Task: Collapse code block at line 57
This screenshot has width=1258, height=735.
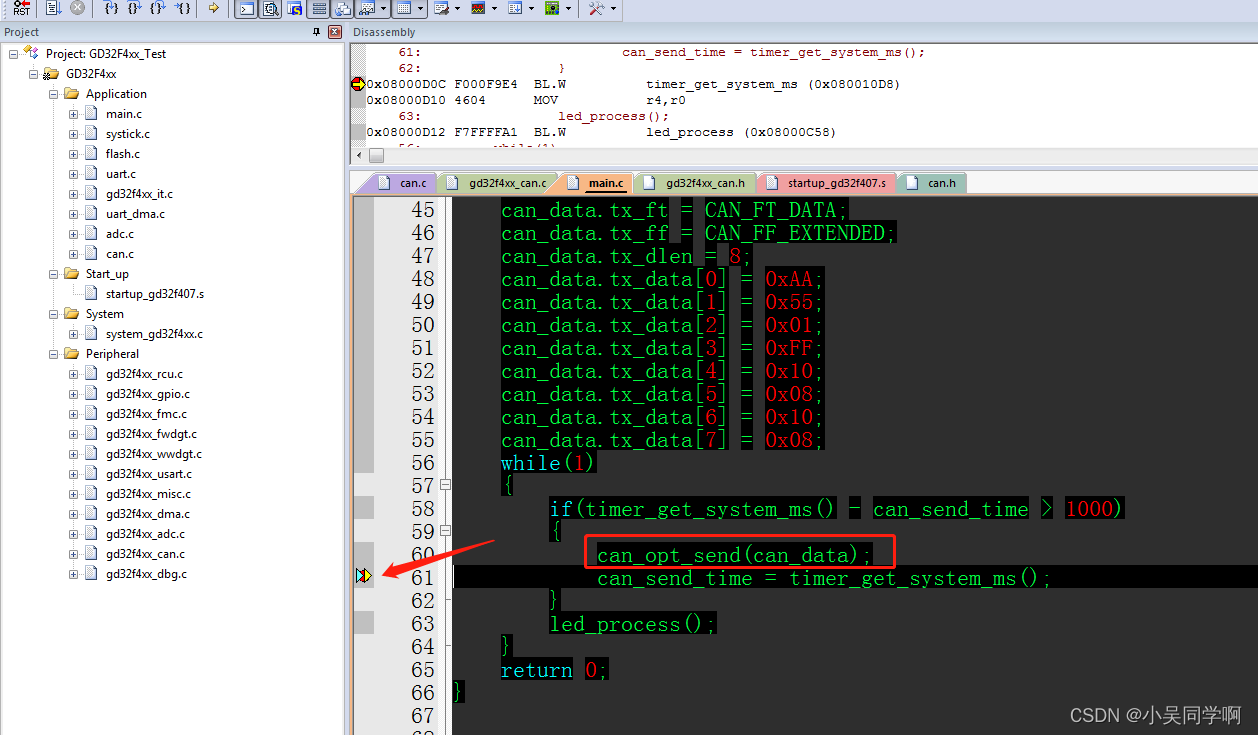Action: [x=445, y=485]
